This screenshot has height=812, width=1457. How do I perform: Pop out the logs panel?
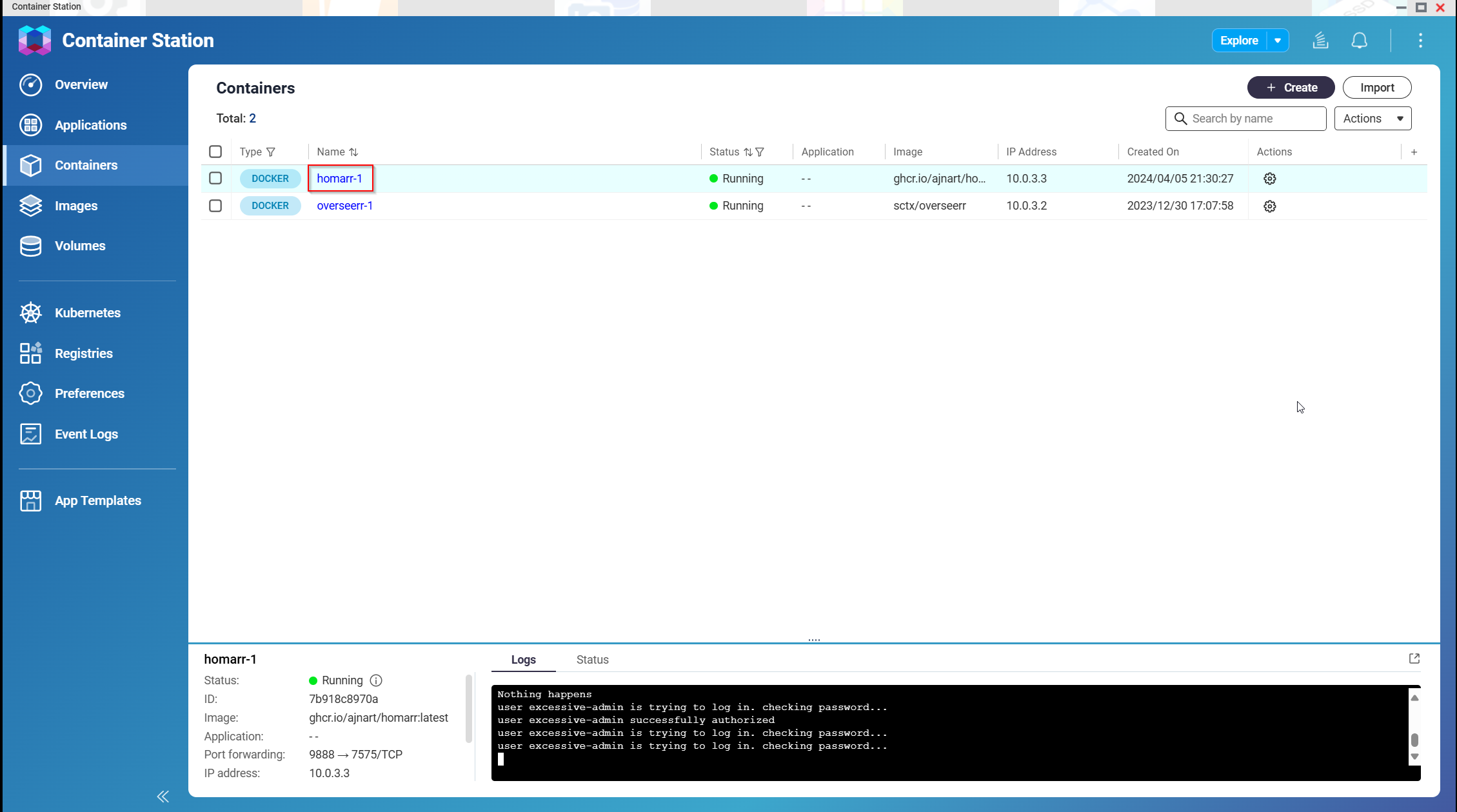click(x=1414, y=659)
